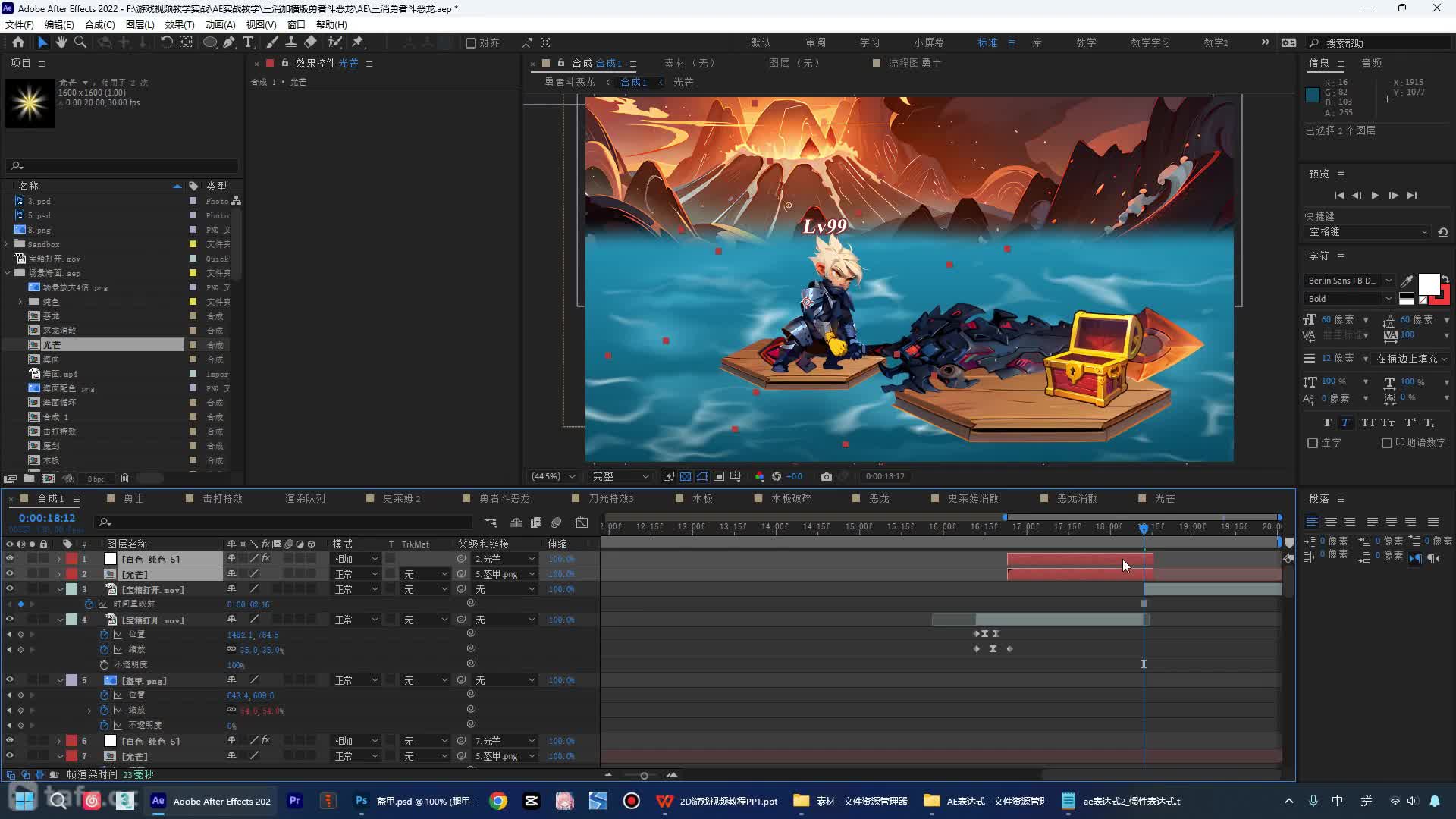This screenshot has height=819, width=1456.
Task: Click the eyedropper in Character panel
Action: [x=1407, y=281]
